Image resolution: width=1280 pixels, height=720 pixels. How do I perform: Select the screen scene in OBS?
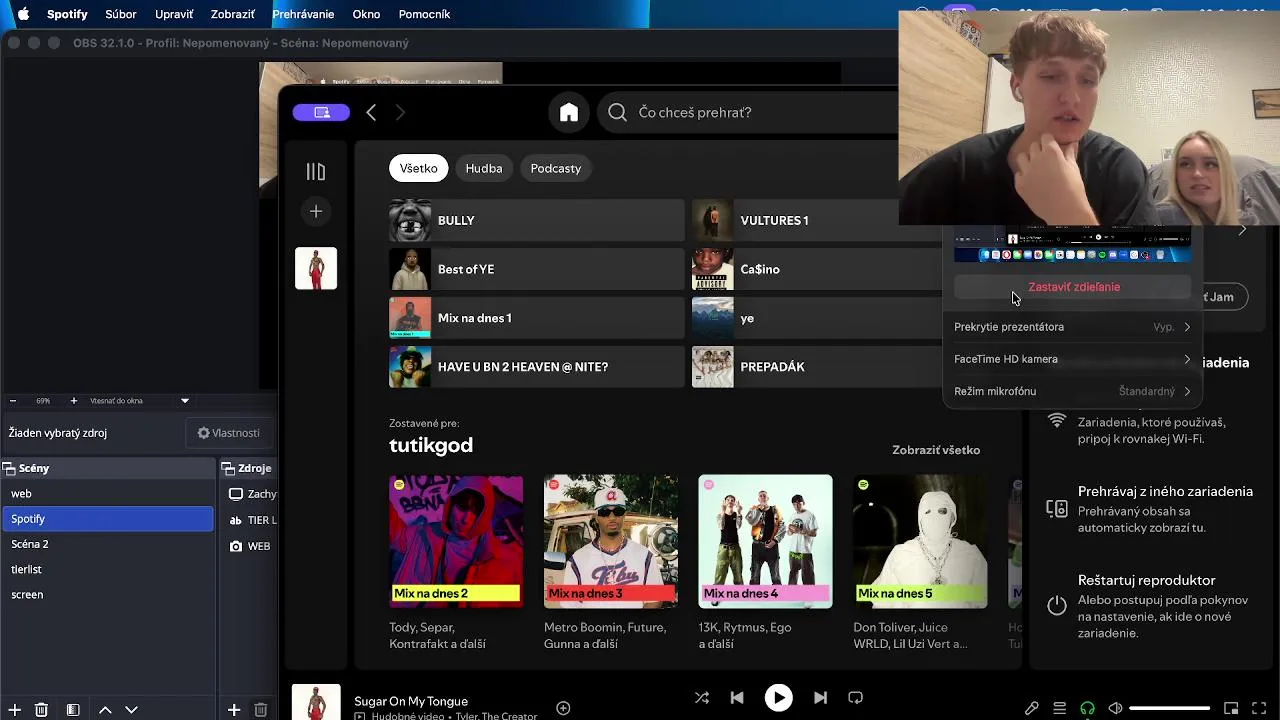107,594
